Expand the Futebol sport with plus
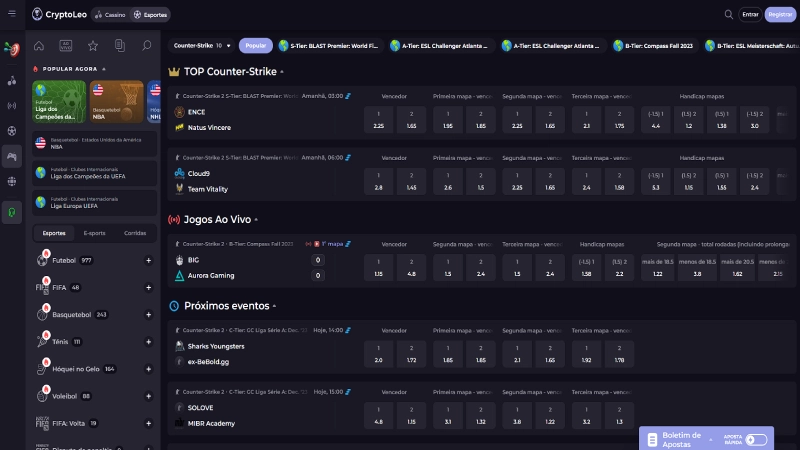 point(148,260)
